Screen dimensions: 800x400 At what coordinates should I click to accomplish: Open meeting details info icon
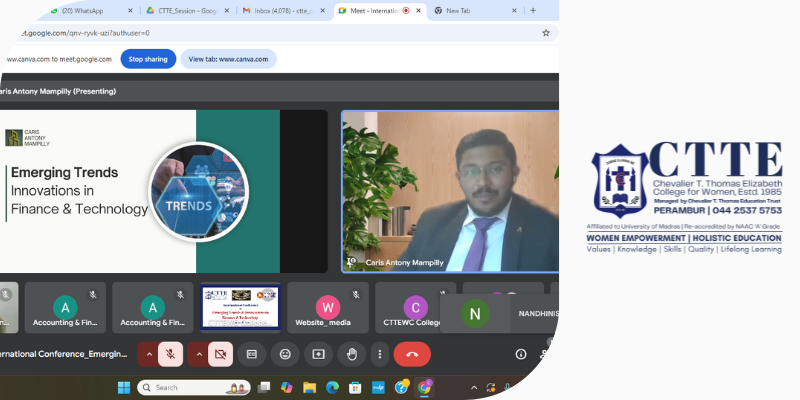(x=521, y=354)
